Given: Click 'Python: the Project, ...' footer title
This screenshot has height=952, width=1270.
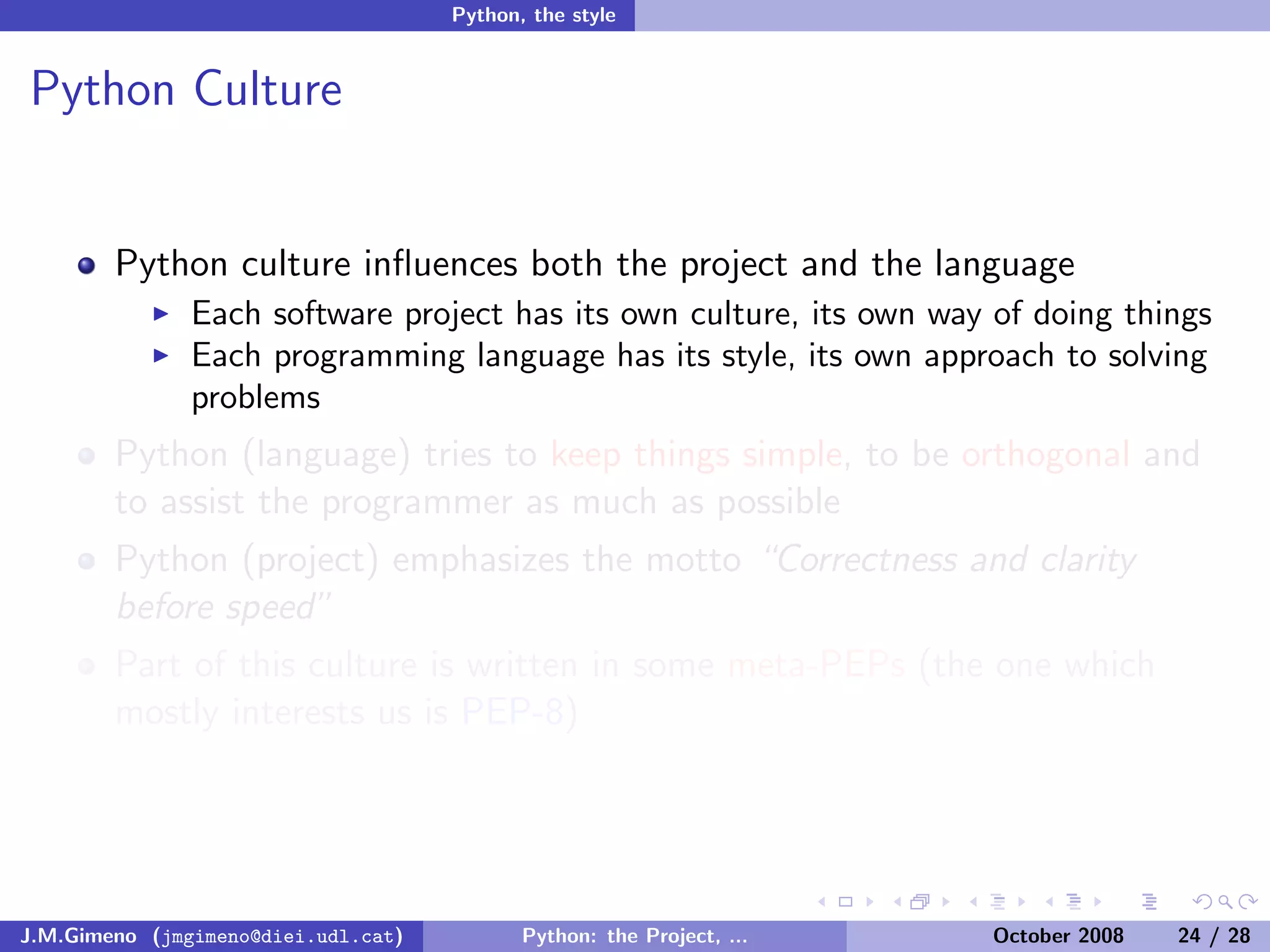Looking at the screenshot, I should pos(634,936).
